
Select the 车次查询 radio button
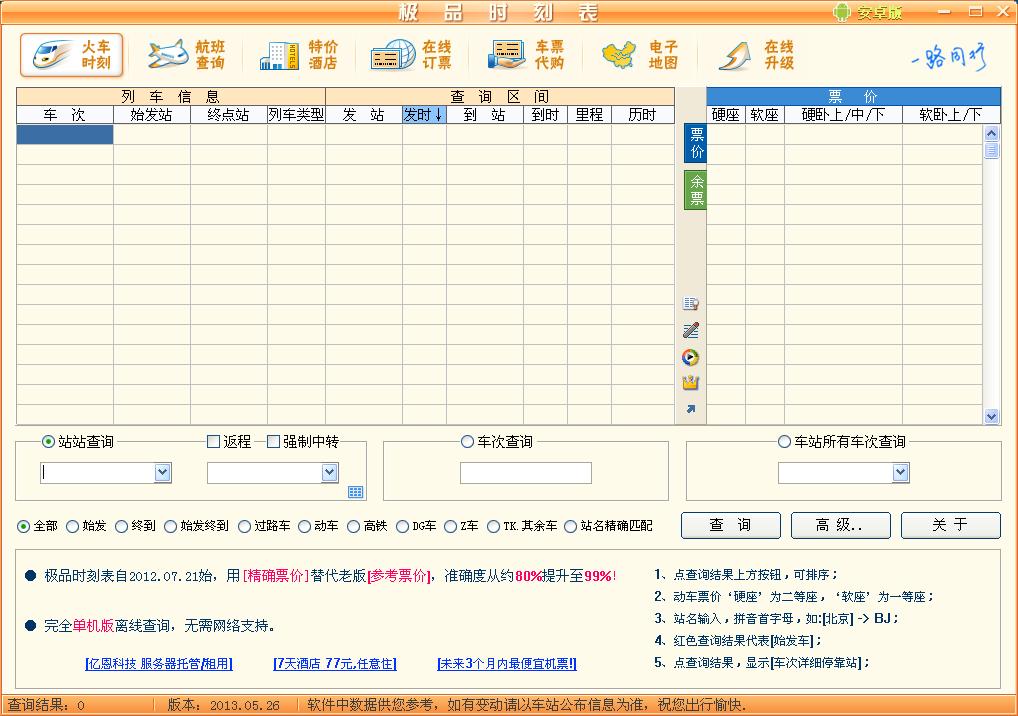pos(467,442)
